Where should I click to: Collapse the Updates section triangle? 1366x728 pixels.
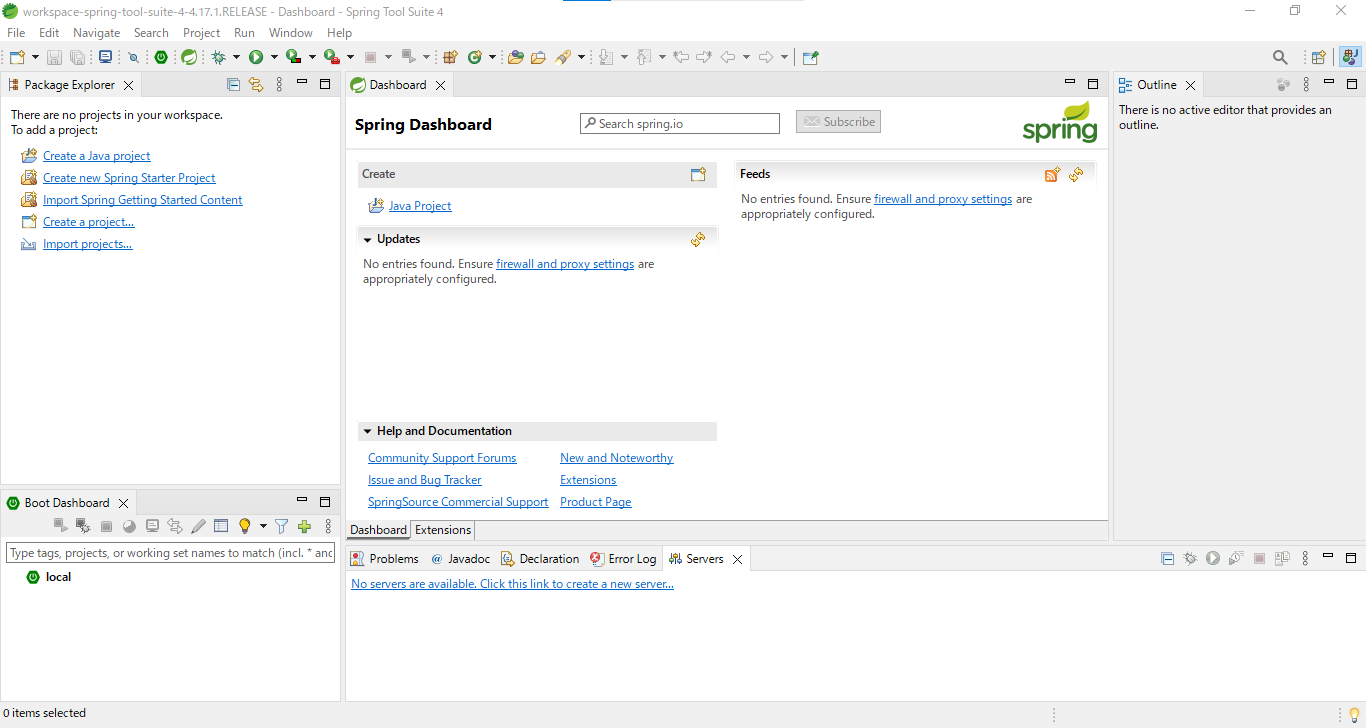click(x=368, y=240)
